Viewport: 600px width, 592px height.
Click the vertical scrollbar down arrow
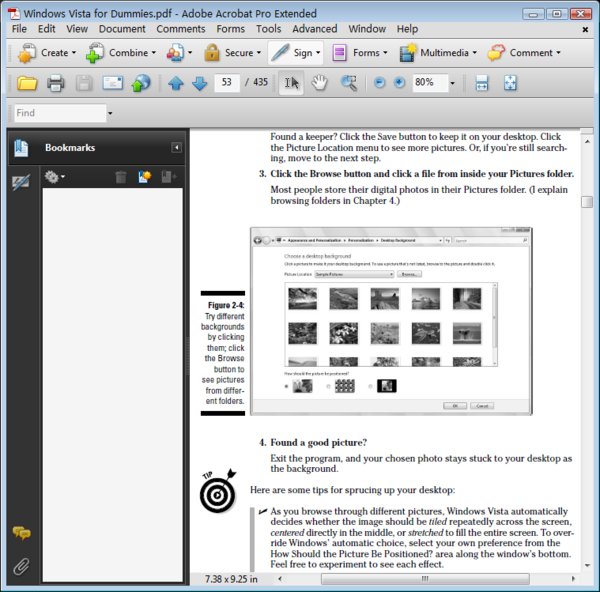click(587, 565)
